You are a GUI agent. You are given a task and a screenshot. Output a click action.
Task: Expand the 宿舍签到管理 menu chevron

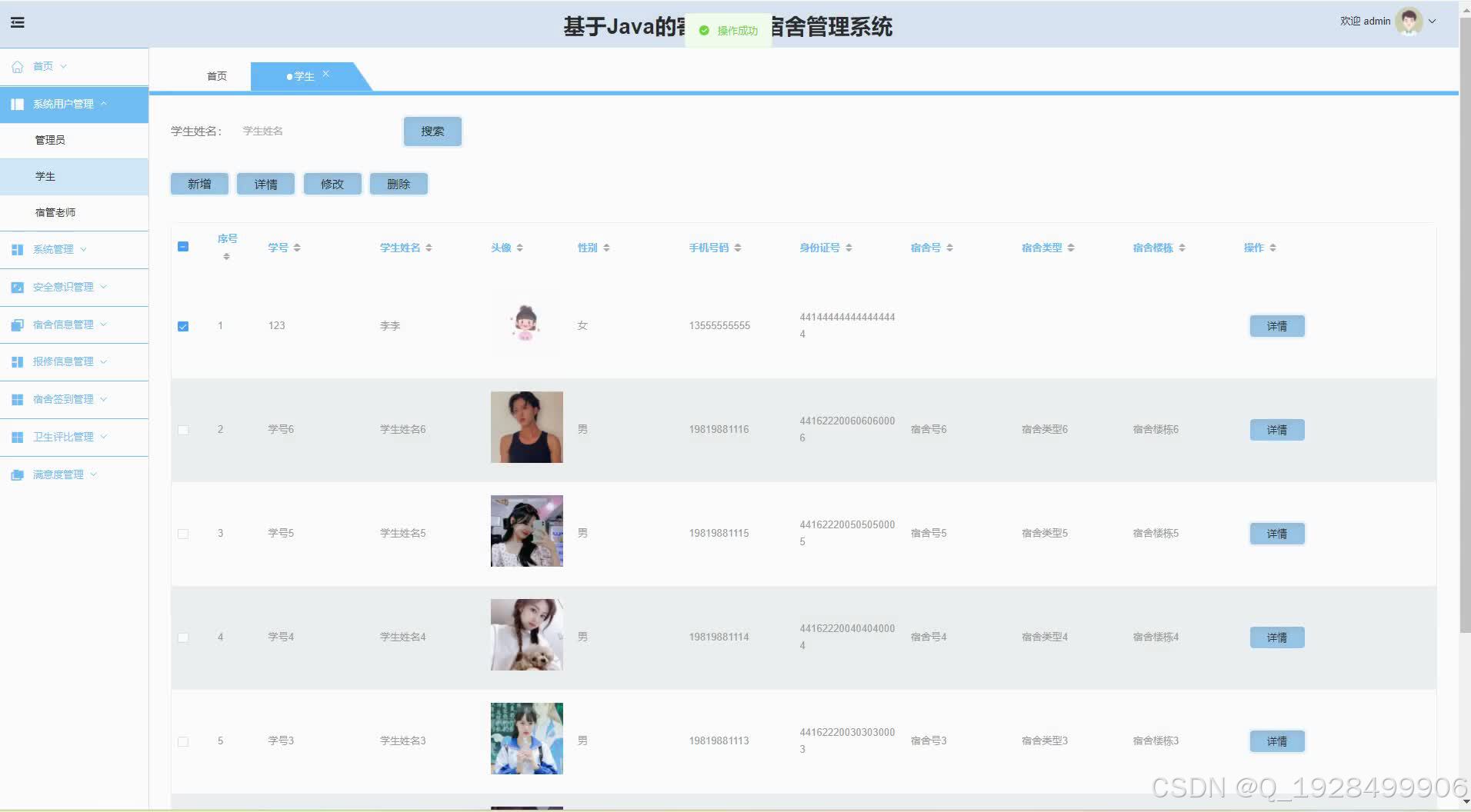click(x=103, y=399)
